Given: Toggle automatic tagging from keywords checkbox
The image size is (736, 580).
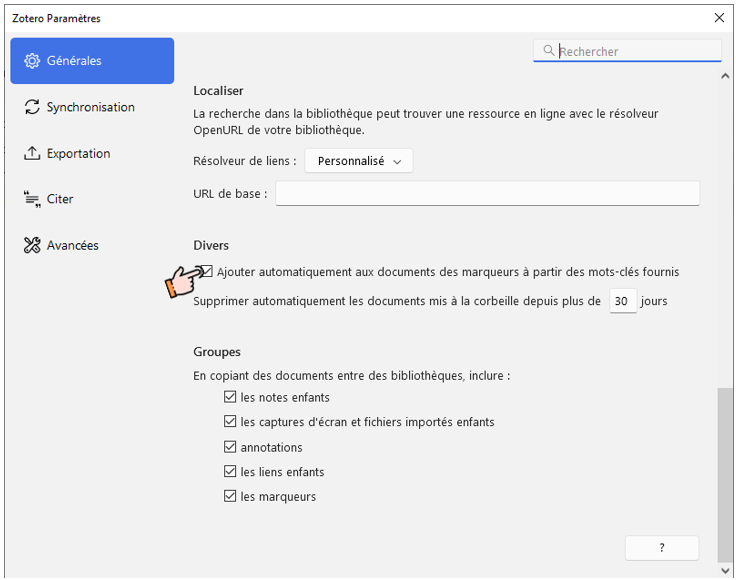Looking at the screenshot, I should pyautogui.click(x=207, y=271).
